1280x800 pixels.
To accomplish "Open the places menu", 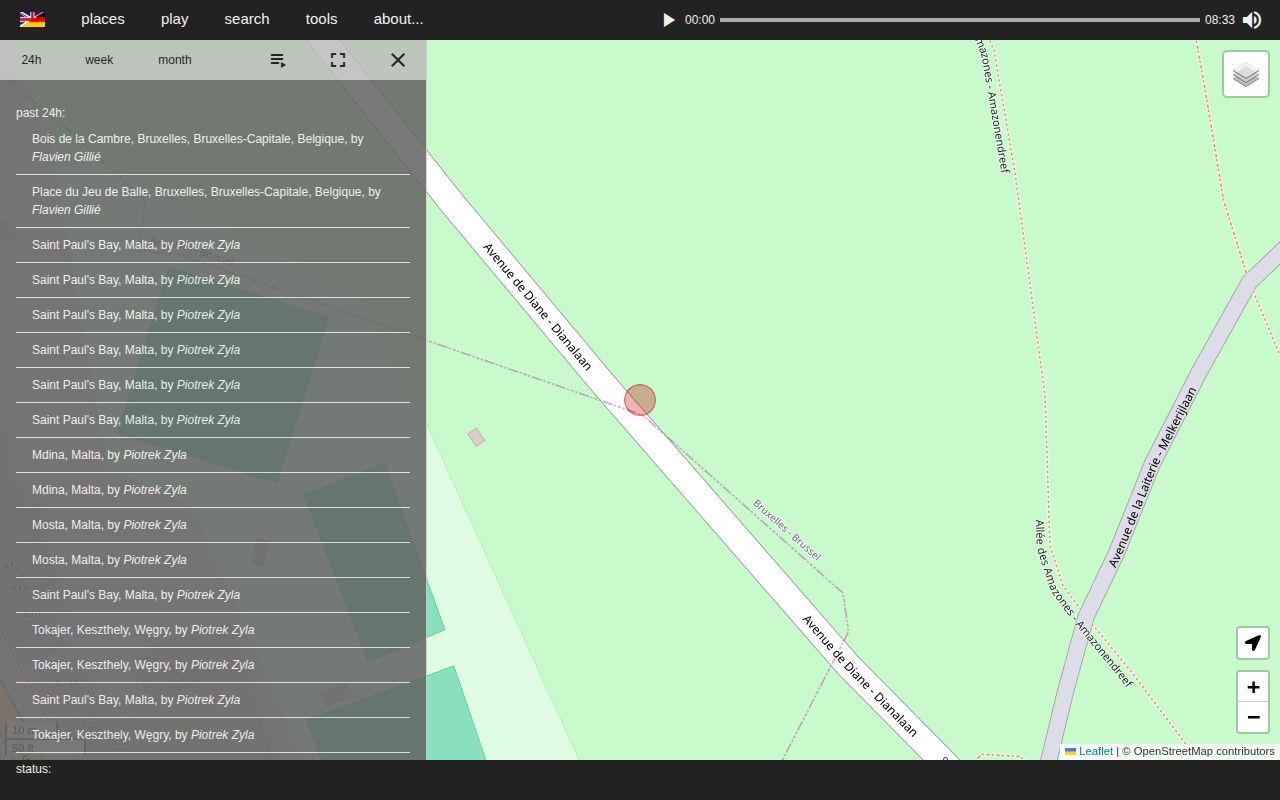I will (x=102, y=19).
